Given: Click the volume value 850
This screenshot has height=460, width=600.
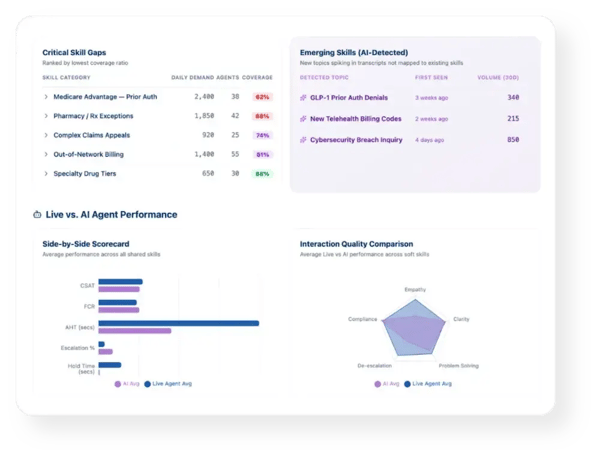Looking at the screenshot, I should pyautogui.click(x=513, y=140).
